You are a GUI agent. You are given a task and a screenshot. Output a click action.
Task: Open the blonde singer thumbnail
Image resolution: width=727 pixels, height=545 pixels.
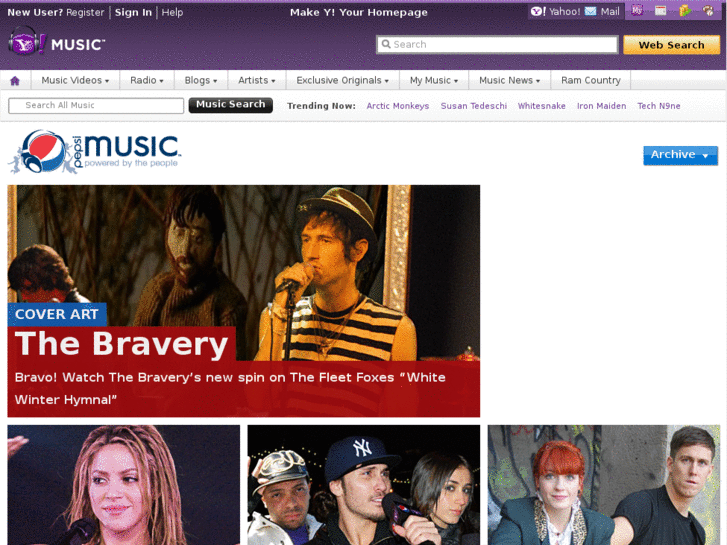pos(124,485)
